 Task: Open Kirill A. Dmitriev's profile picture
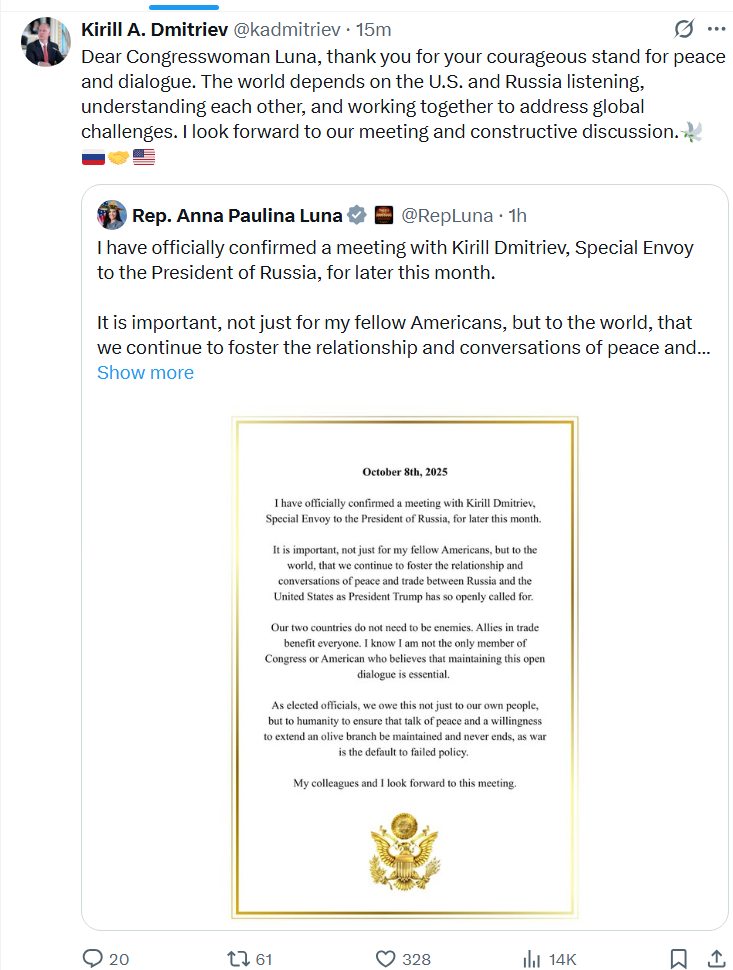click(45, 41)
